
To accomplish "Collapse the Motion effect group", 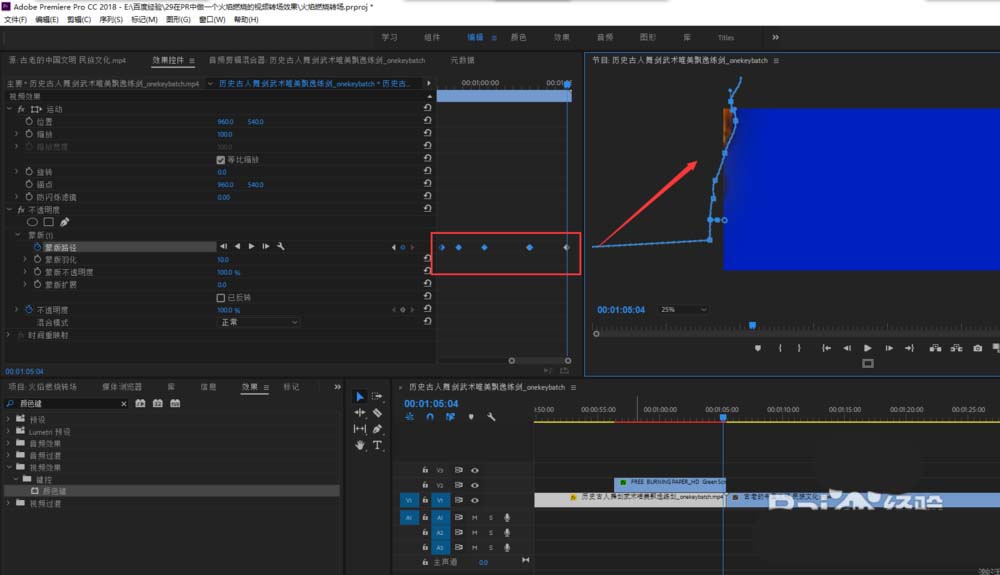I will 9,109.
